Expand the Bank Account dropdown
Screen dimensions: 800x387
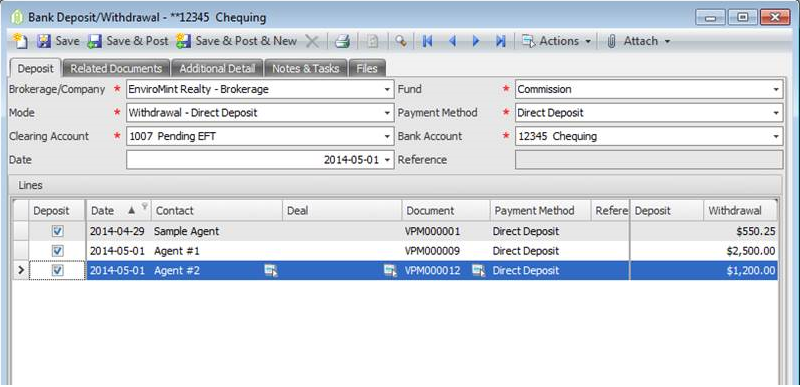776,136
